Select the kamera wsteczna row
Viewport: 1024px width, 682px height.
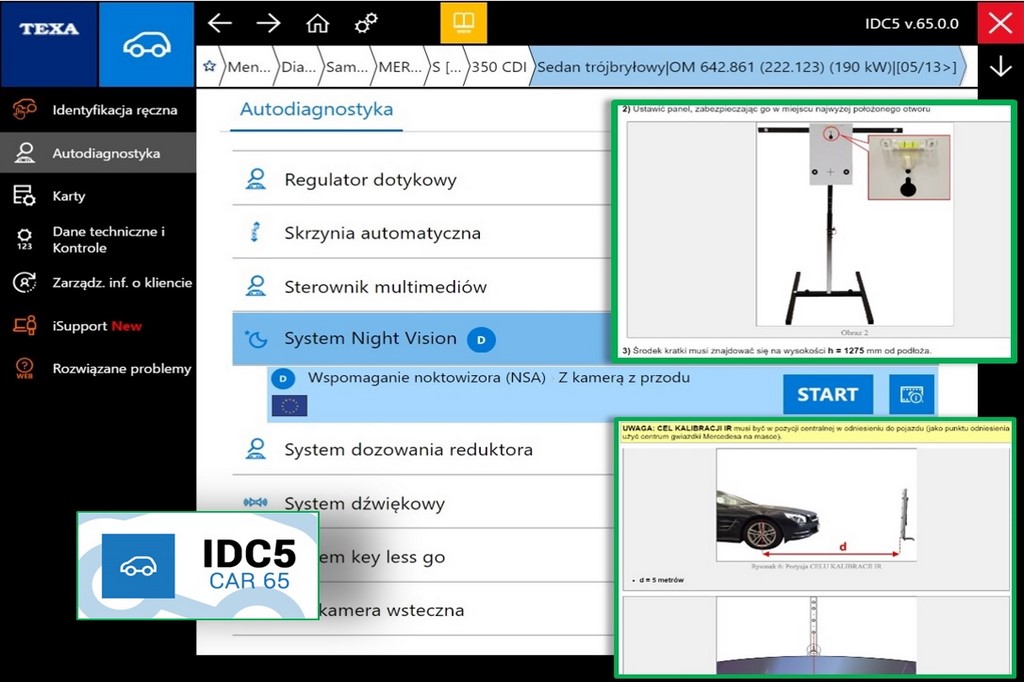click(466, 610)
